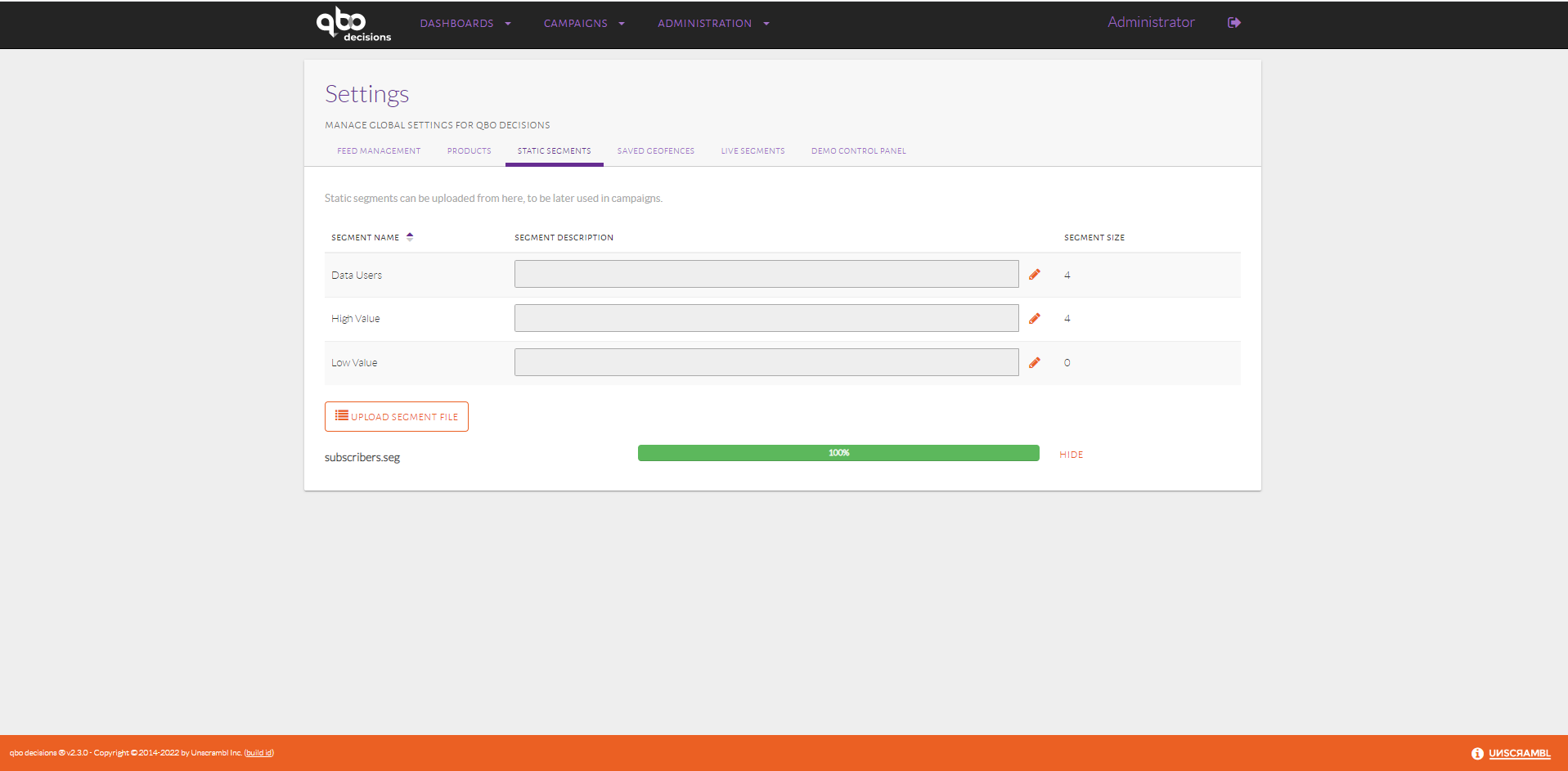This screenshot has width=1568, height=771.
Task: Click the Low Value segment size 0
Action: (x=1067, y=363)
